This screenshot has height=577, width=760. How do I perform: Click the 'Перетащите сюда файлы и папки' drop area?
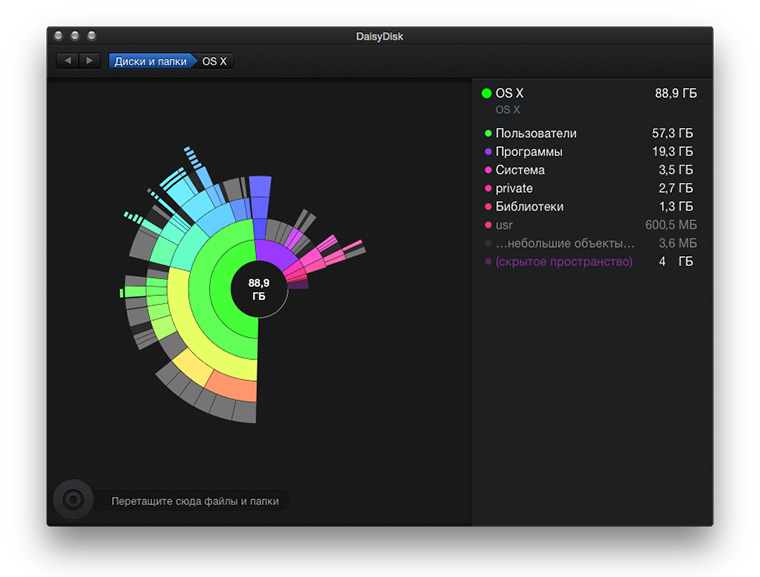(195, 501)
